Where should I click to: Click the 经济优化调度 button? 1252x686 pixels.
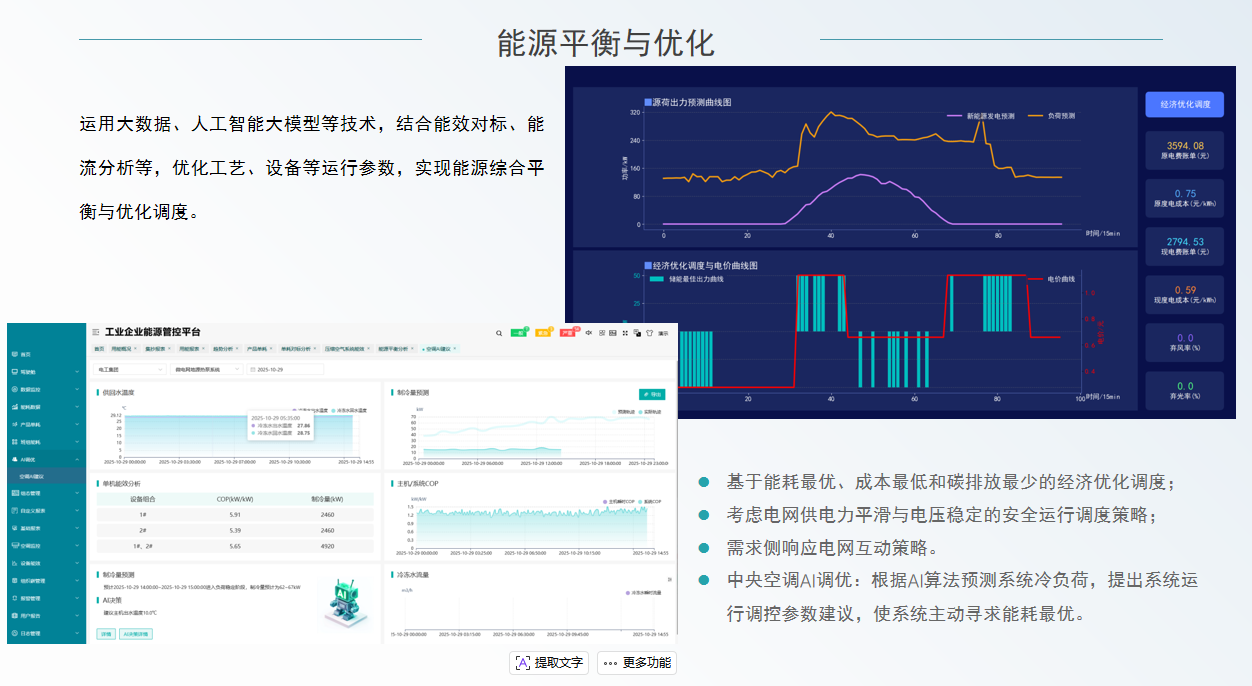click(1184, 104)
